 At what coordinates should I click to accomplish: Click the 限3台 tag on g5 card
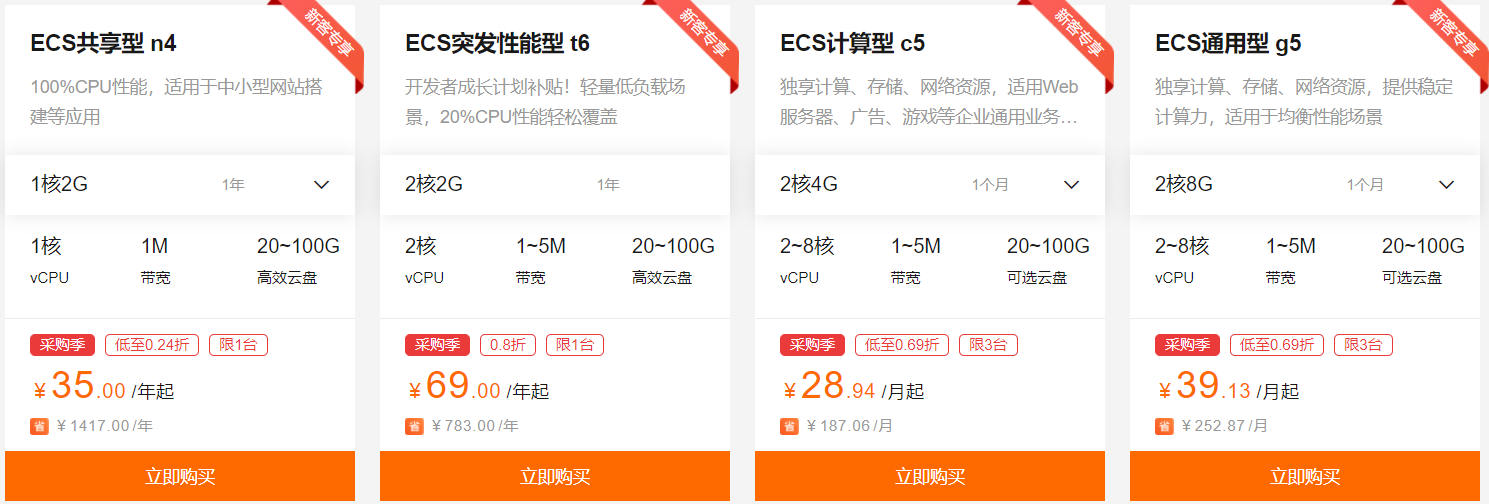point(1363,345)
